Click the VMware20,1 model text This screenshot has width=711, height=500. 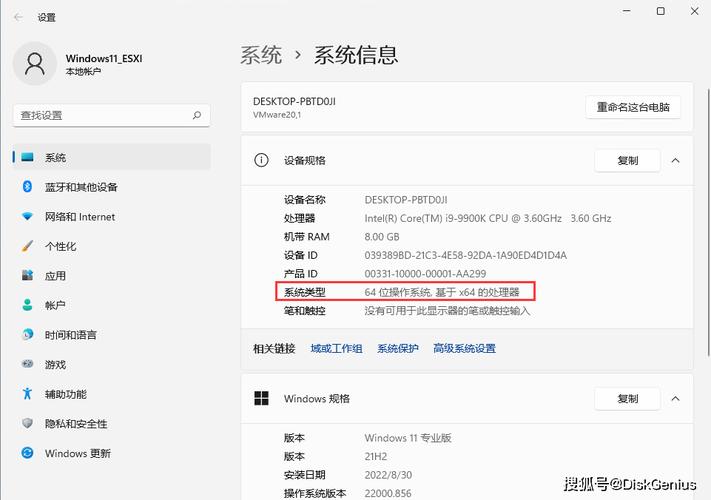(x=277, y=115)
